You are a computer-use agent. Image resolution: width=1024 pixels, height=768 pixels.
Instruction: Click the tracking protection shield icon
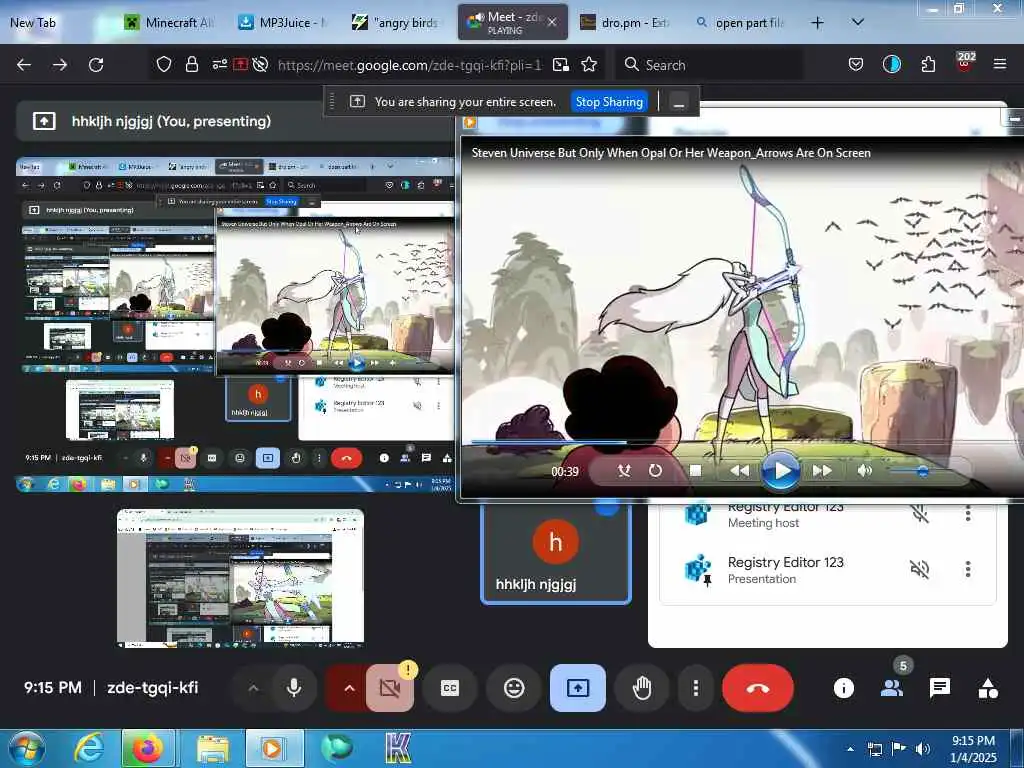164,65
